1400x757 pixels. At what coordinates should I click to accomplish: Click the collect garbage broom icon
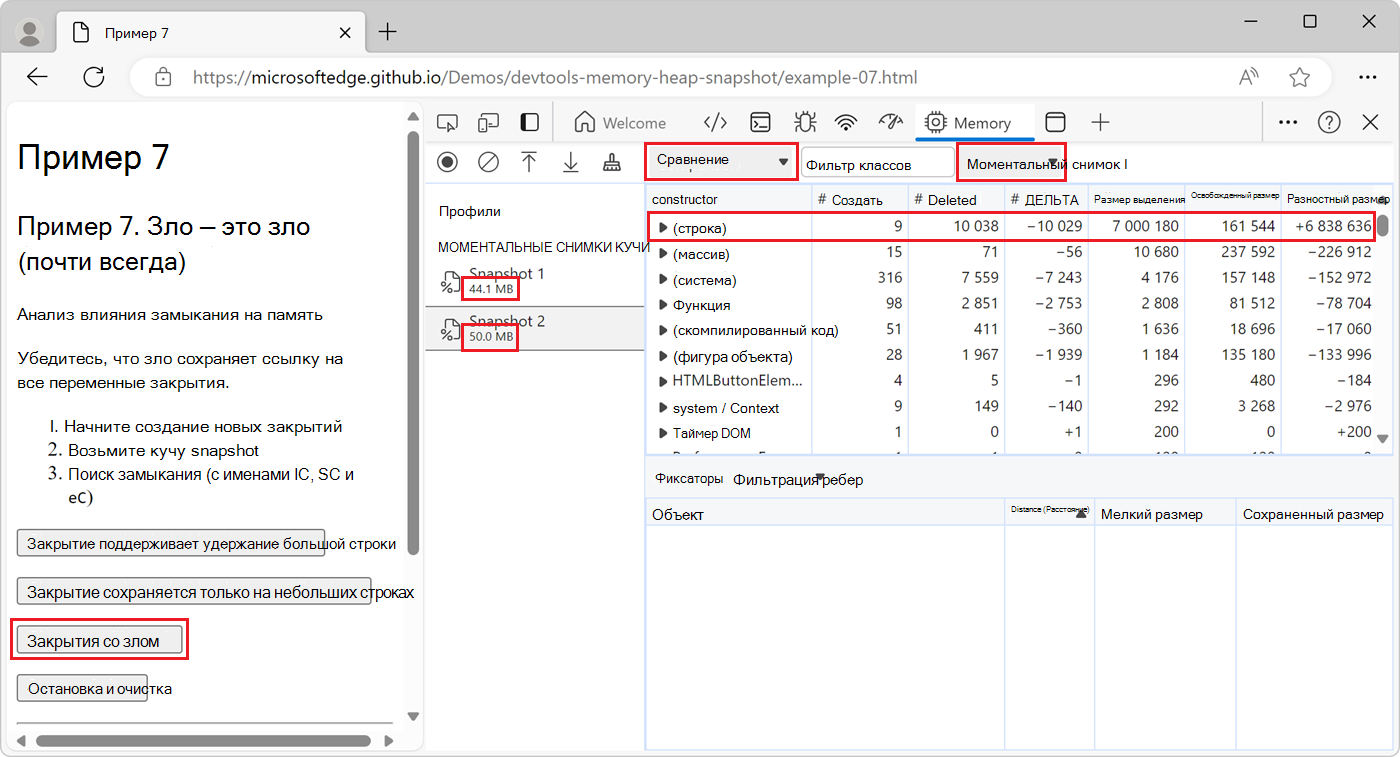pyautogui.click(x=612, y=162)
